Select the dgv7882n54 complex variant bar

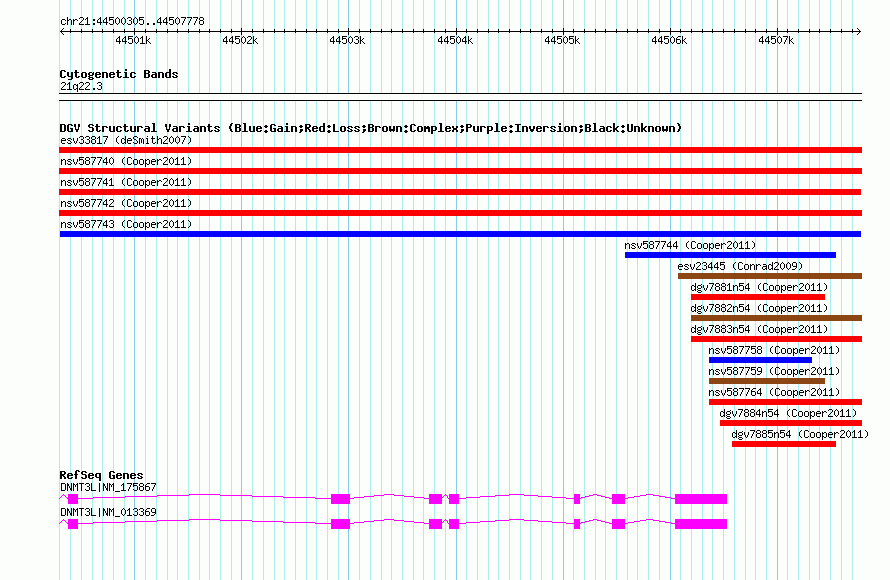click(775, 318)
